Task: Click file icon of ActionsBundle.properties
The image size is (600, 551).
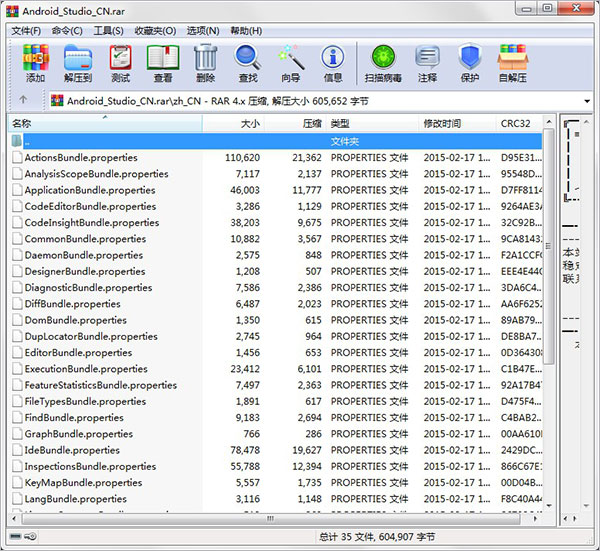Action: [17, 158]
